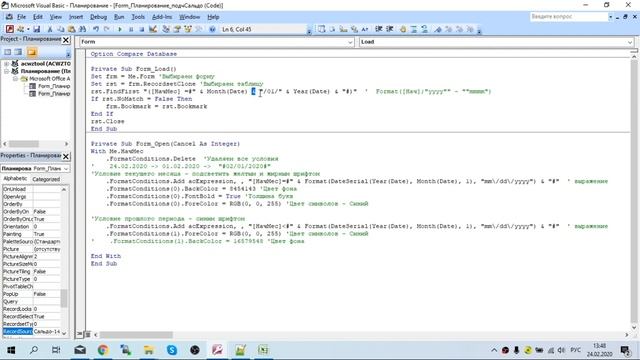Open the Edit menu
Screen dimensions: 640x360
click(38, 17)
